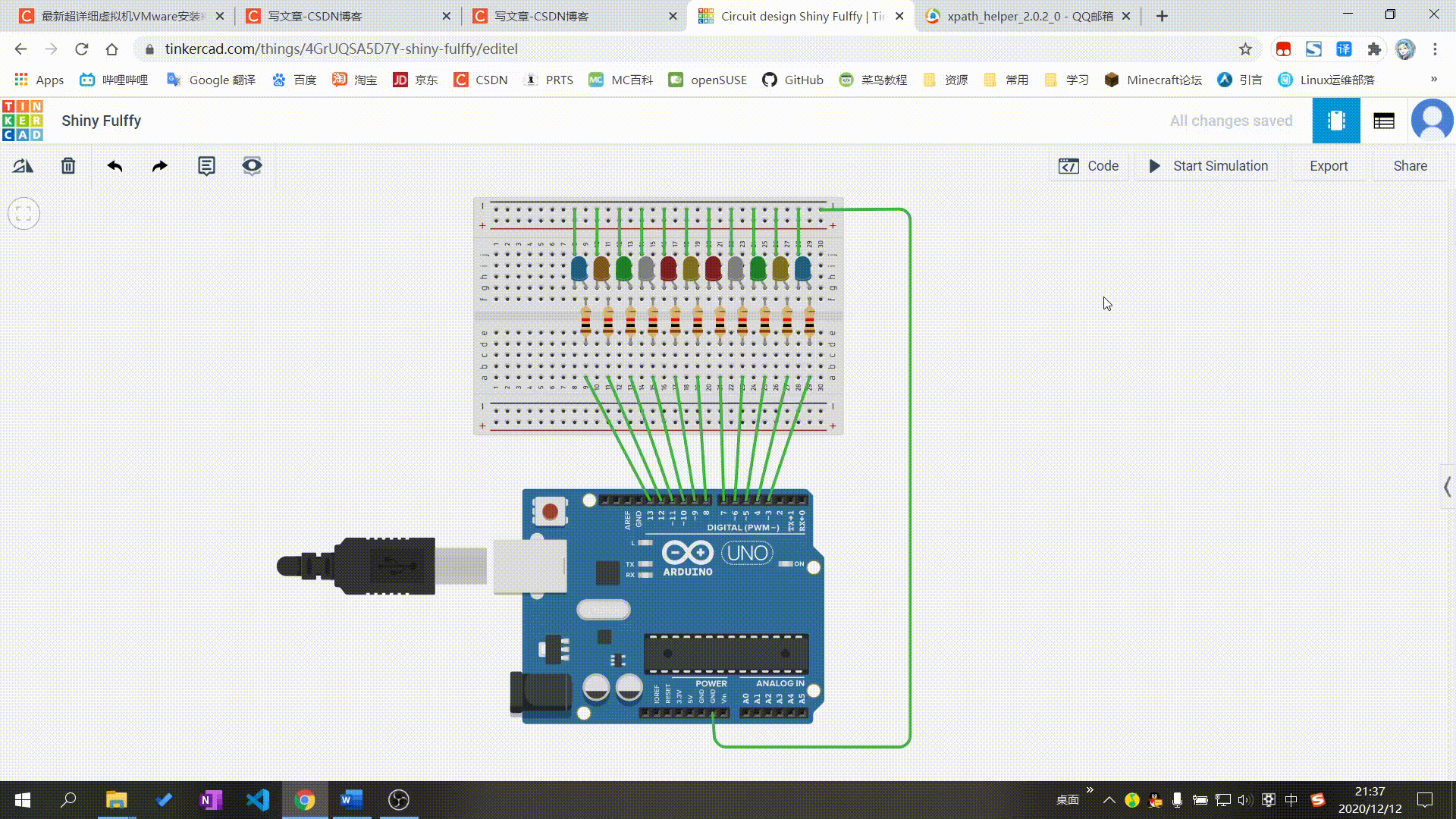This screenshot has width=1456, height=819.
Task: Open the GitHub bookmark
Action: point(792,80)
